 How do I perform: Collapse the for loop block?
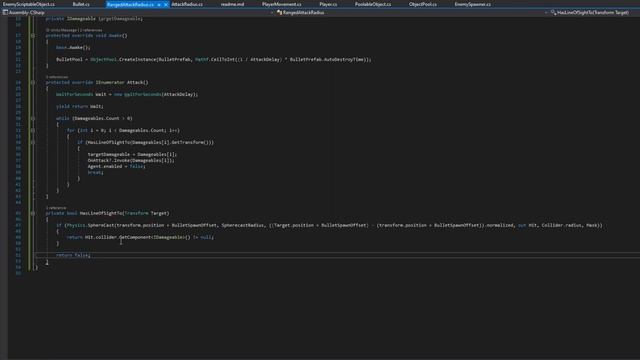(33, 131)
